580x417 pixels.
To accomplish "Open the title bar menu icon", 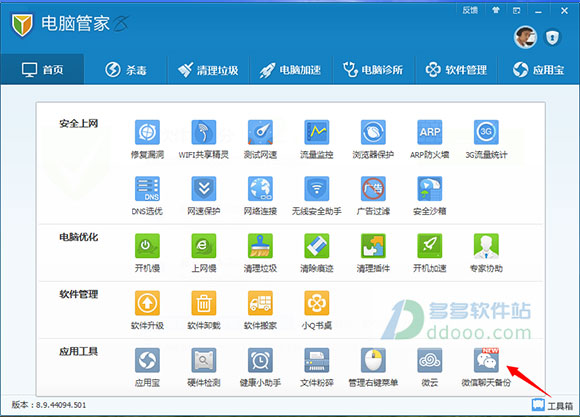I will pos(516,11).
